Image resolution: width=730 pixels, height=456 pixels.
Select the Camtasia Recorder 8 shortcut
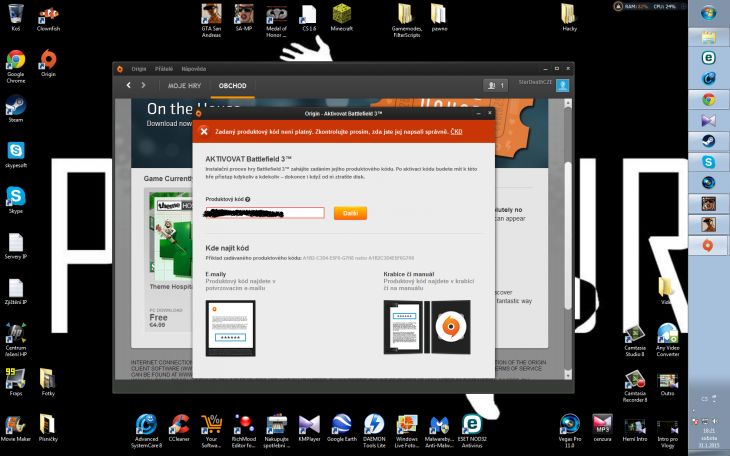[x=635, y=385]
